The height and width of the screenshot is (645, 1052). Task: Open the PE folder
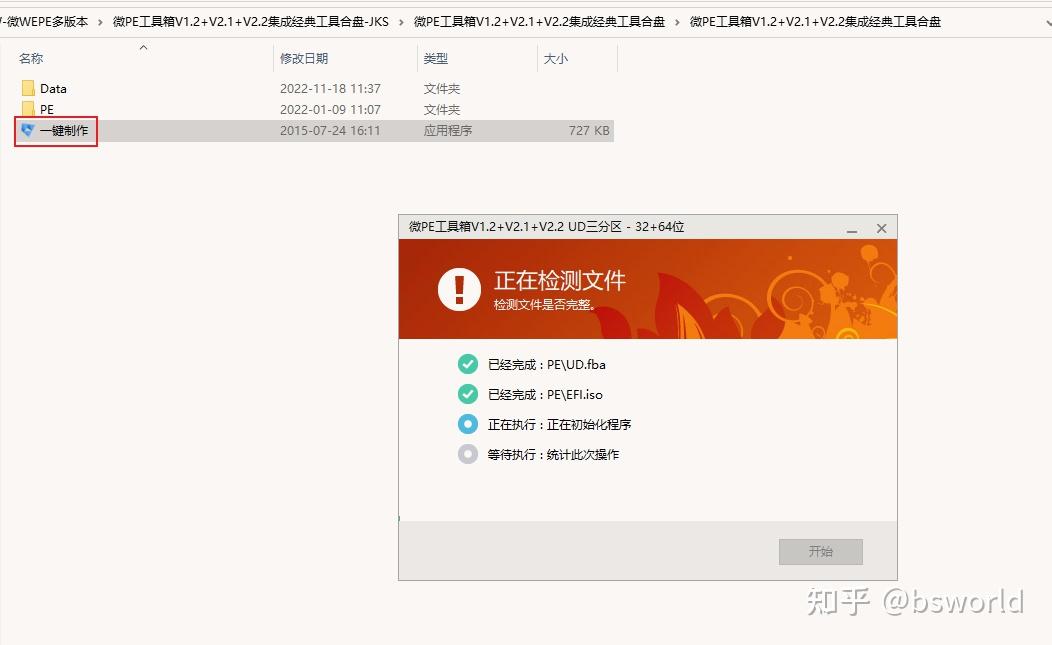click(x=45, y=109)
